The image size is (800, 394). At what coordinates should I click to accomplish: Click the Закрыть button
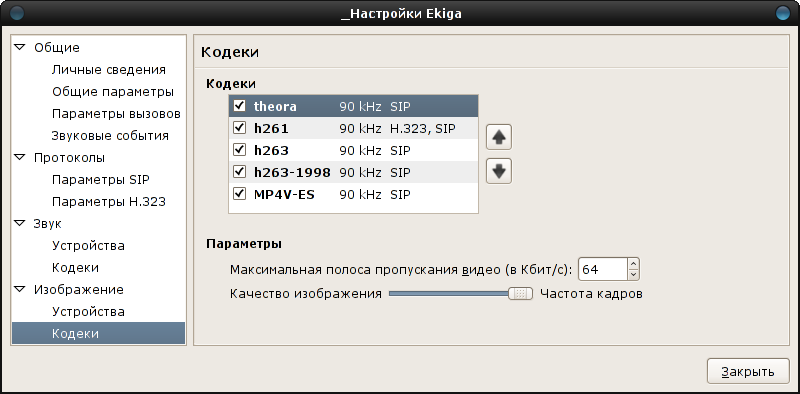(x=748, y=372)
